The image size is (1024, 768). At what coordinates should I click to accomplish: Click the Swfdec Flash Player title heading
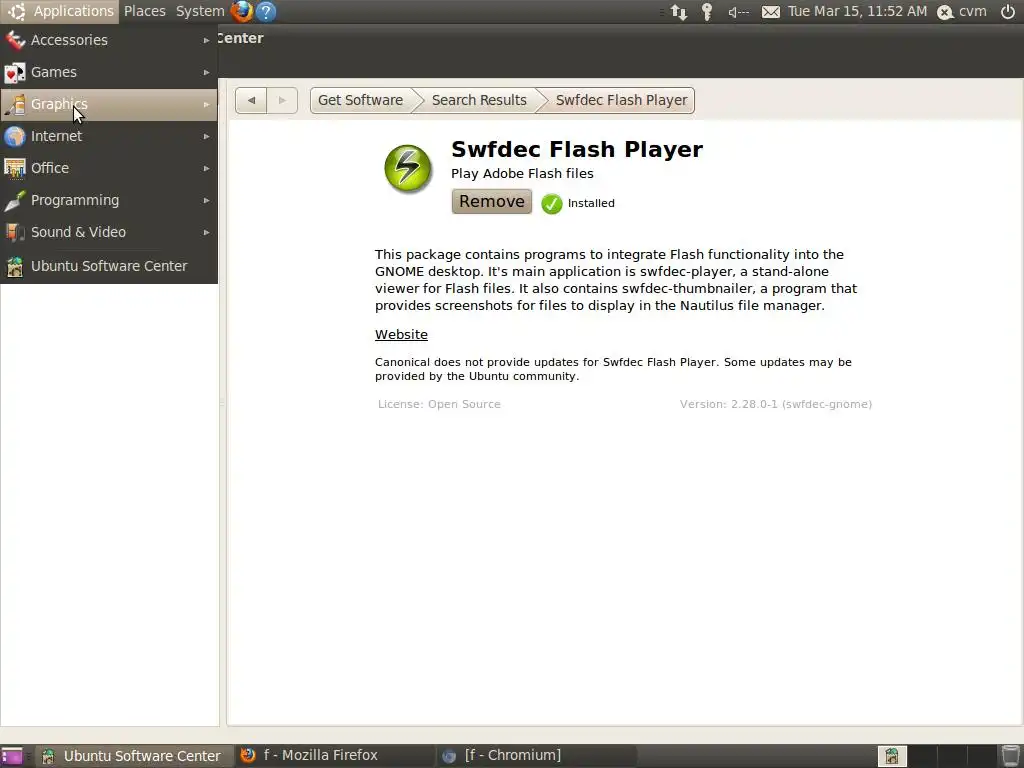pos(577,149)
